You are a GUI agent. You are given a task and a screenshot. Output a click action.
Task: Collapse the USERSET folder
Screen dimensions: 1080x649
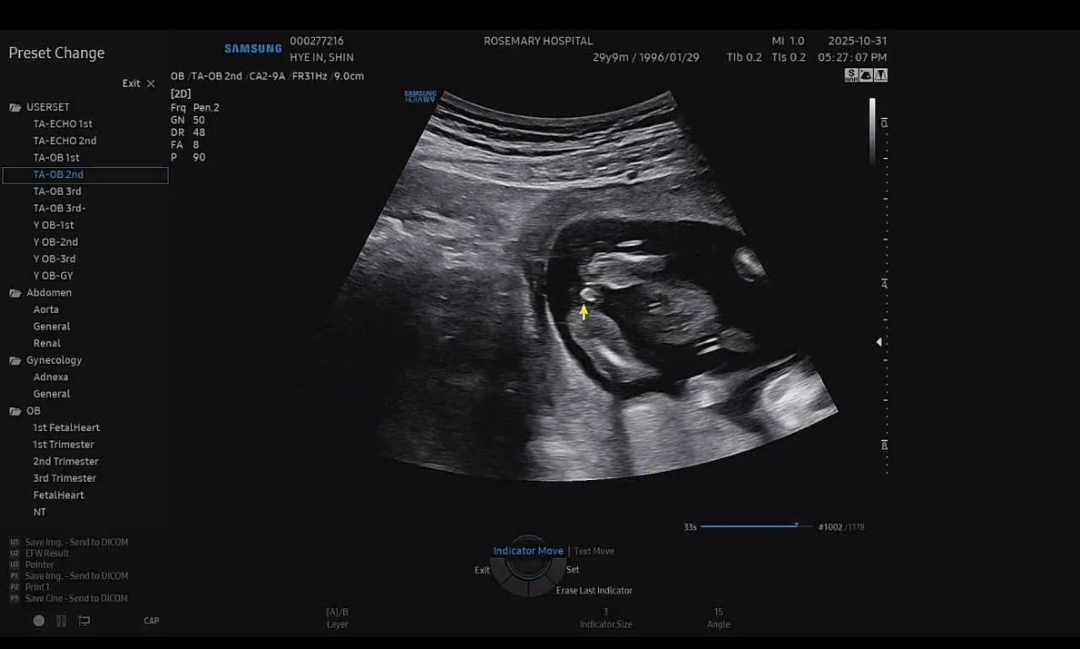(16, 107)
